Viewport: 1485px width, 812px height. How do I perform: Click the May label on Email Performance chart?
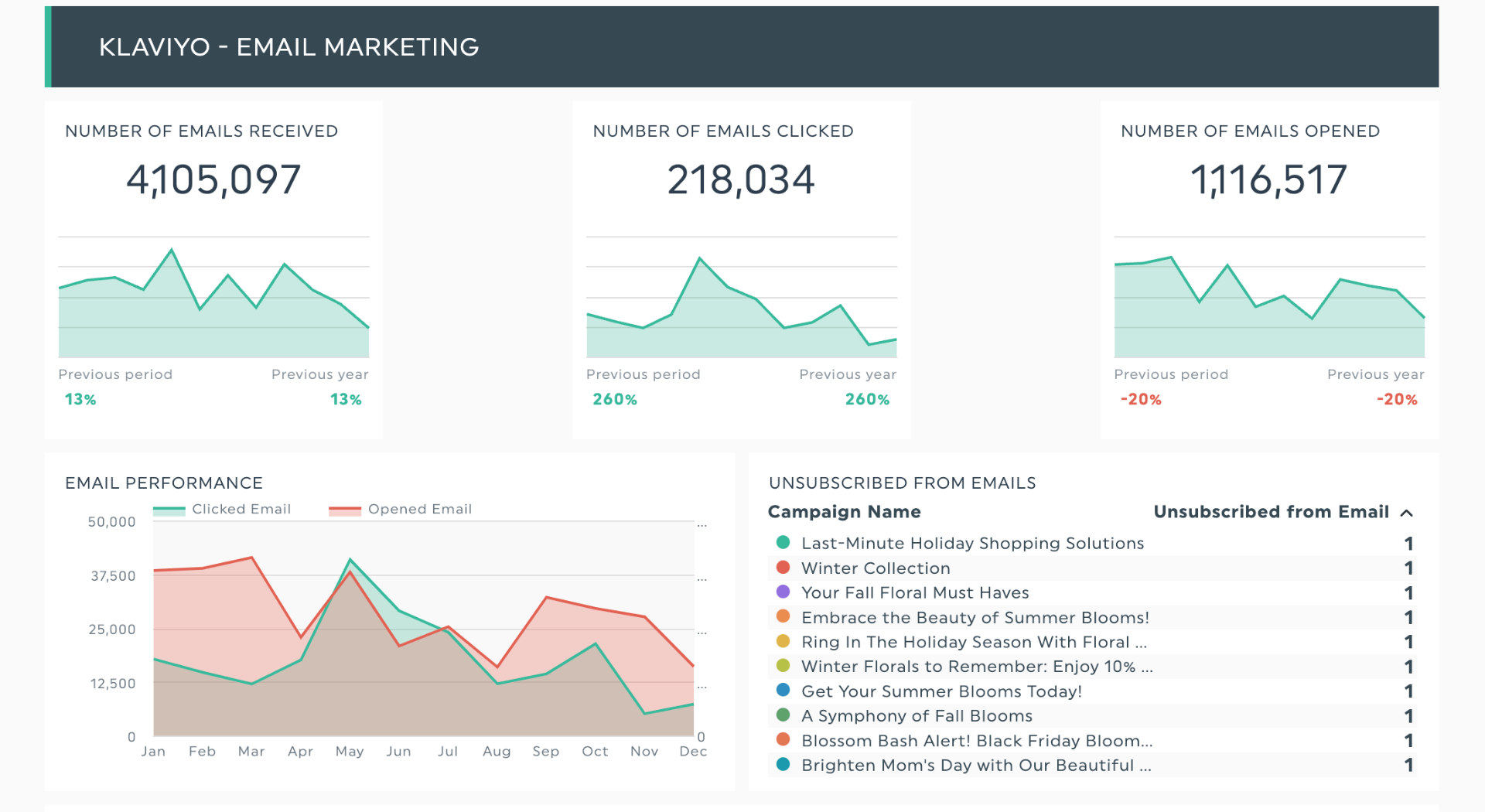pyautogui.click(x=350, y=752)
